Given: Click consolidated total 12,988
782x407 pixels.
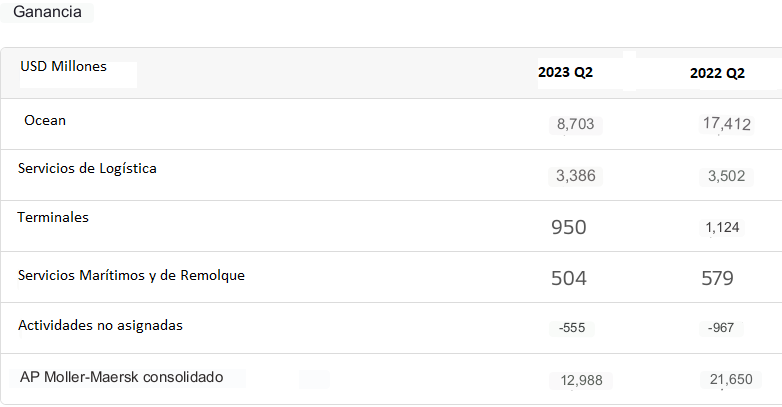Looking at the screenshot, I should coord(581,381).
